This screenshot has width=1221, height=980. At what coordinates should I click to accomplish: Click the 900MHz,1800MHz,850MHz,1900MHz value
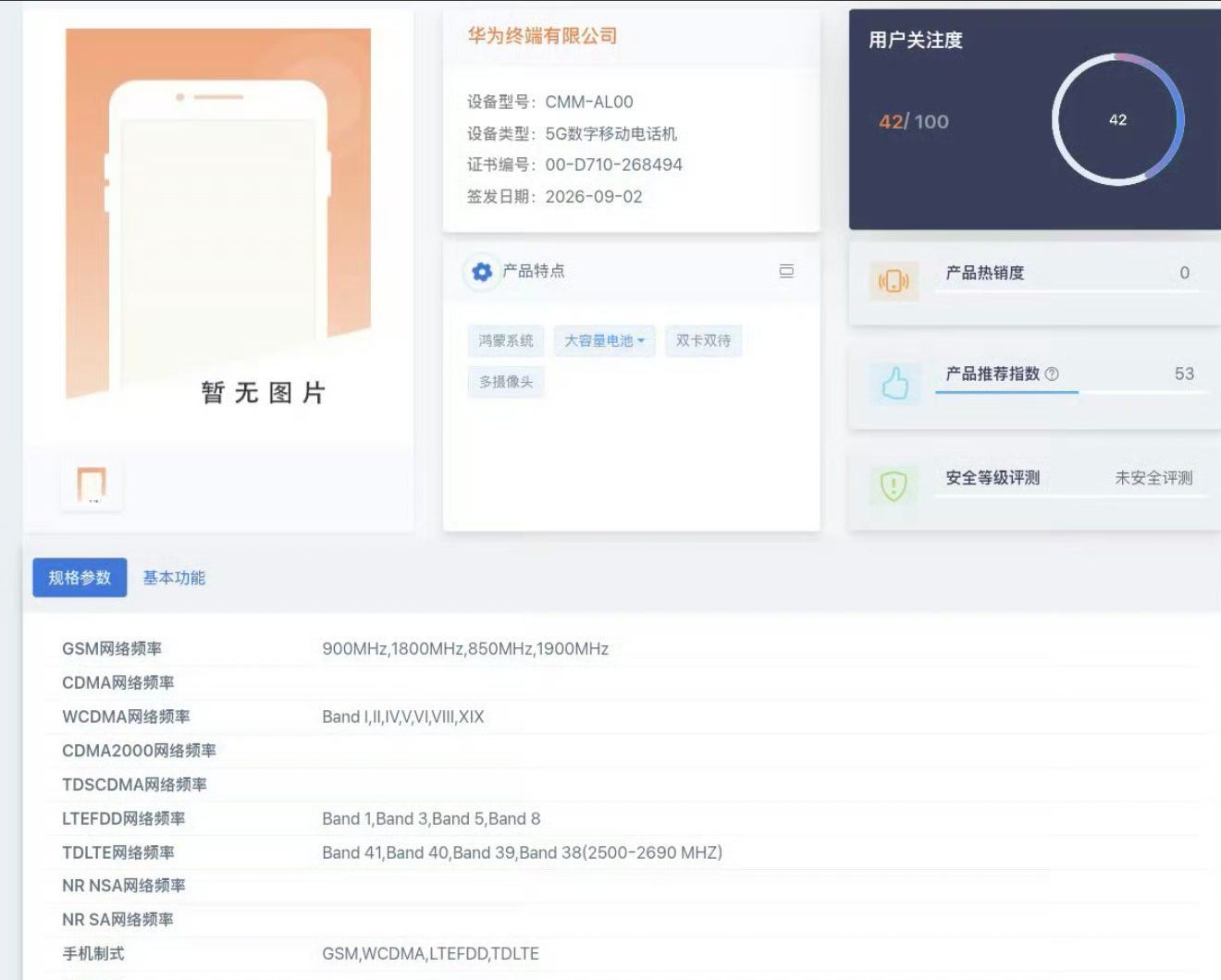[465, 649]
